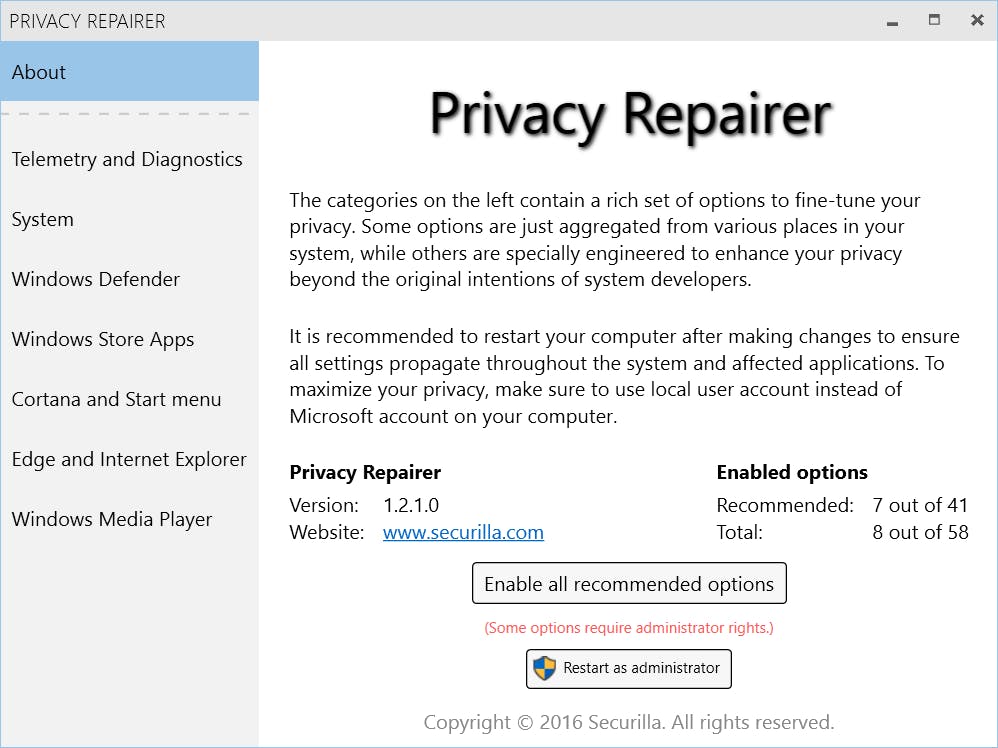Click the Recommended 7 out of 41 count
998x748 pixels.
click(920, 505)
